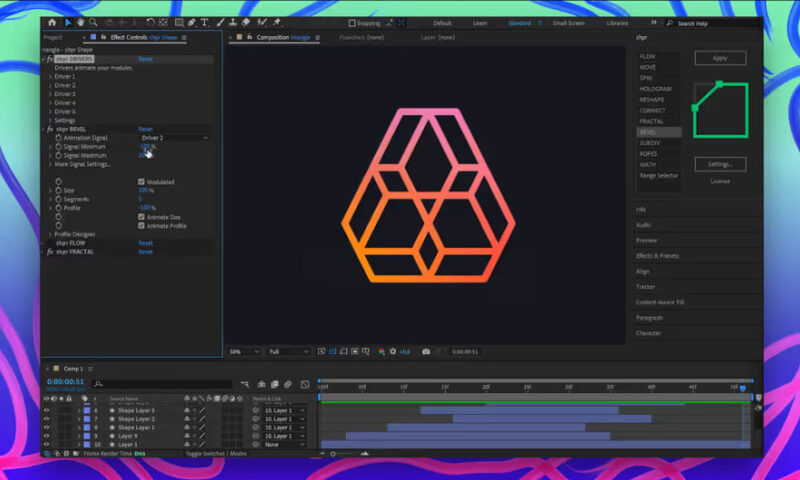Choose the Type text tool
800x480 pixels.
point(203,22)
